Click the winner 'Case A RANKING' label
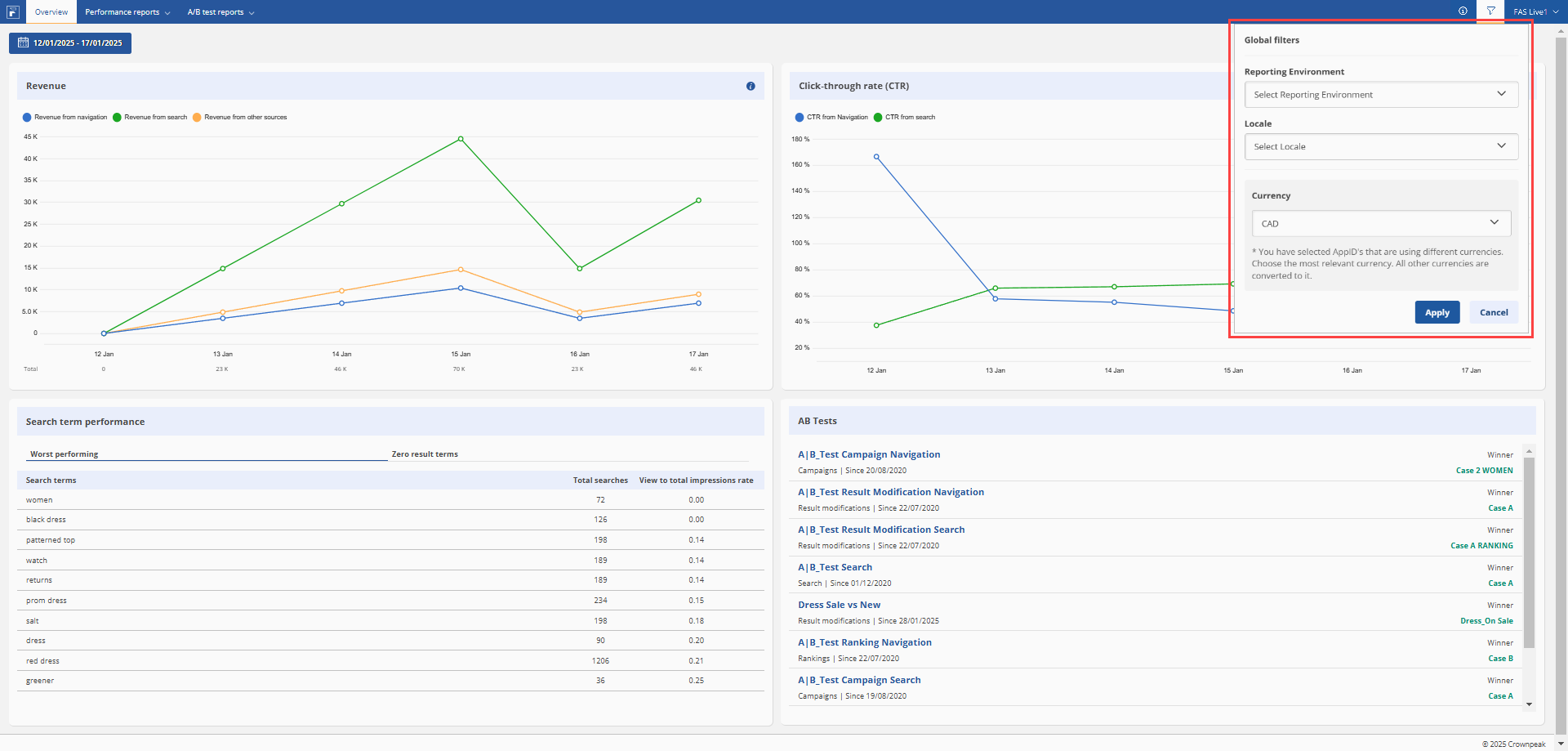 pyautogui.click(x=1481, y=546)
